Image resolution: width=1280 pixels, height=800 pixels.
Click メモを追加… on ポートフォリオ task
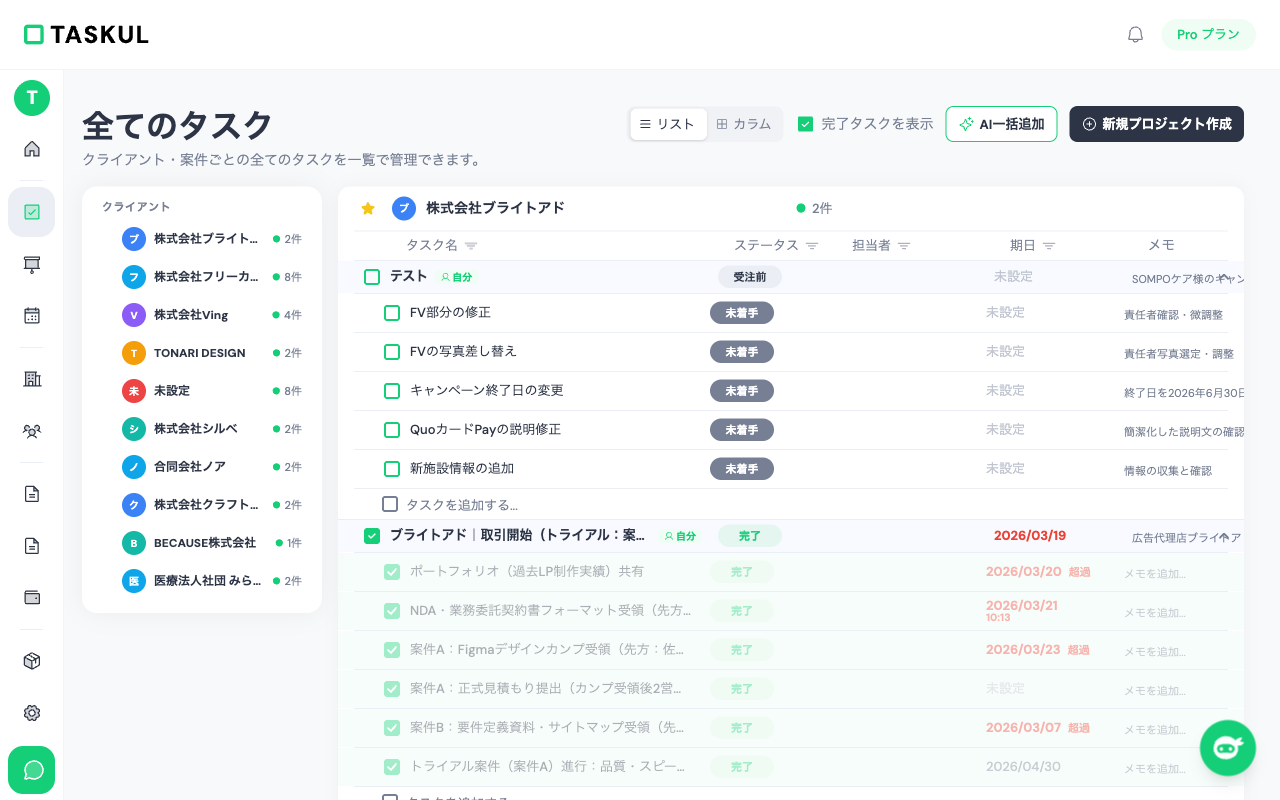tap(1155, 574)
